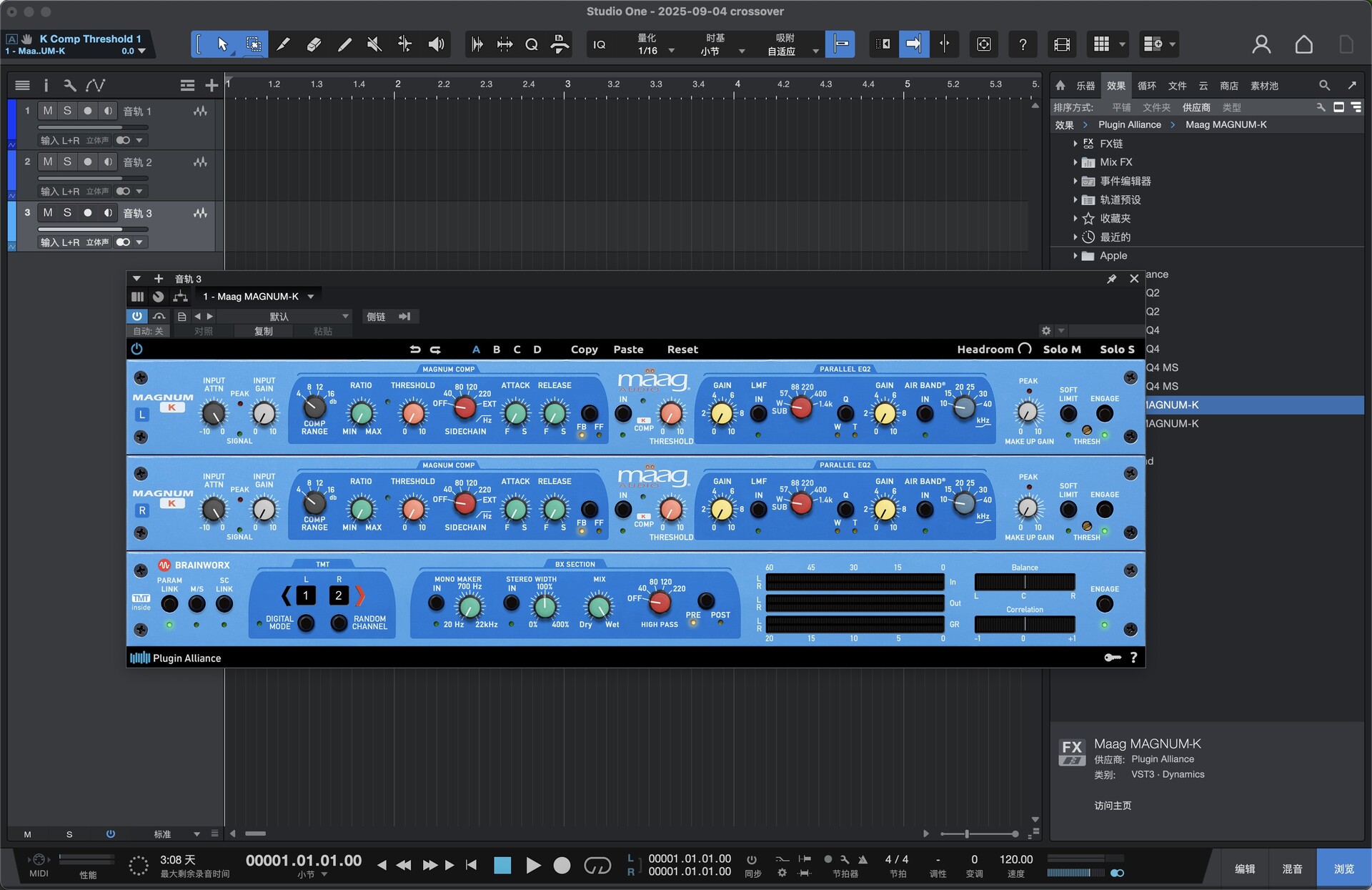Select the Eraser tool

314,44
